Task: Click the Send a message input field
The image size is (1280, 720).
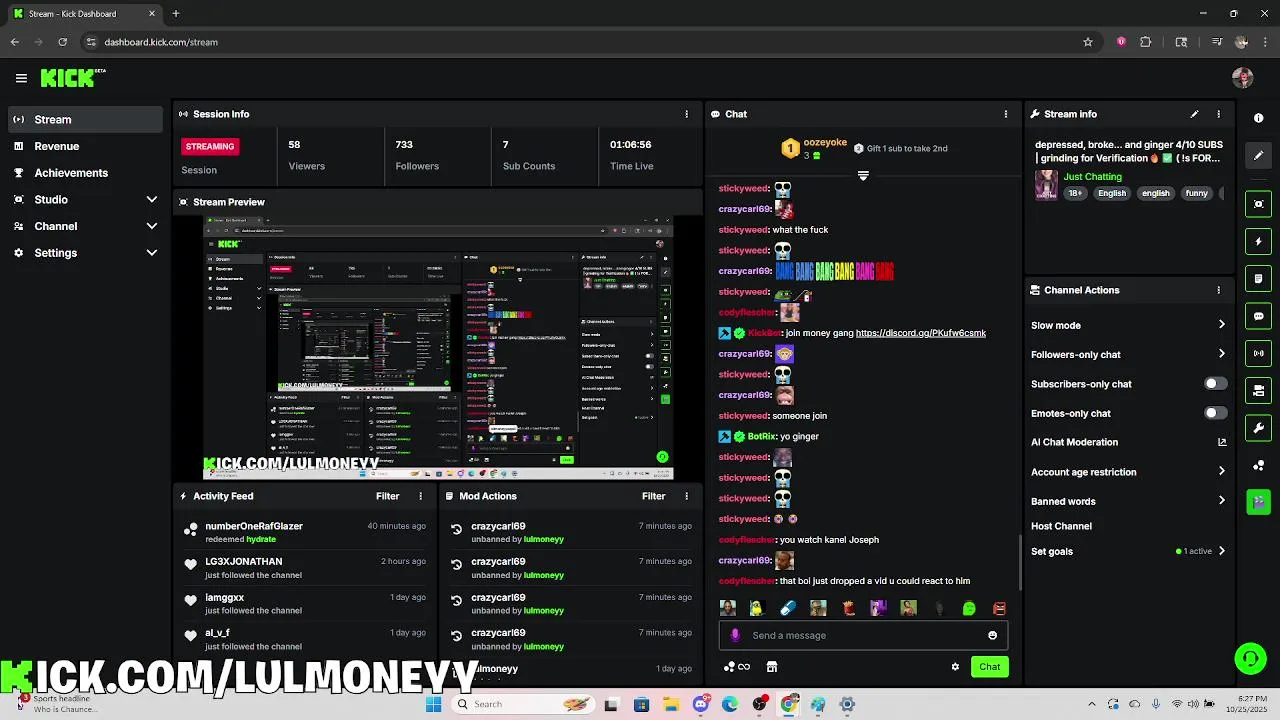Action: [863, 635]
